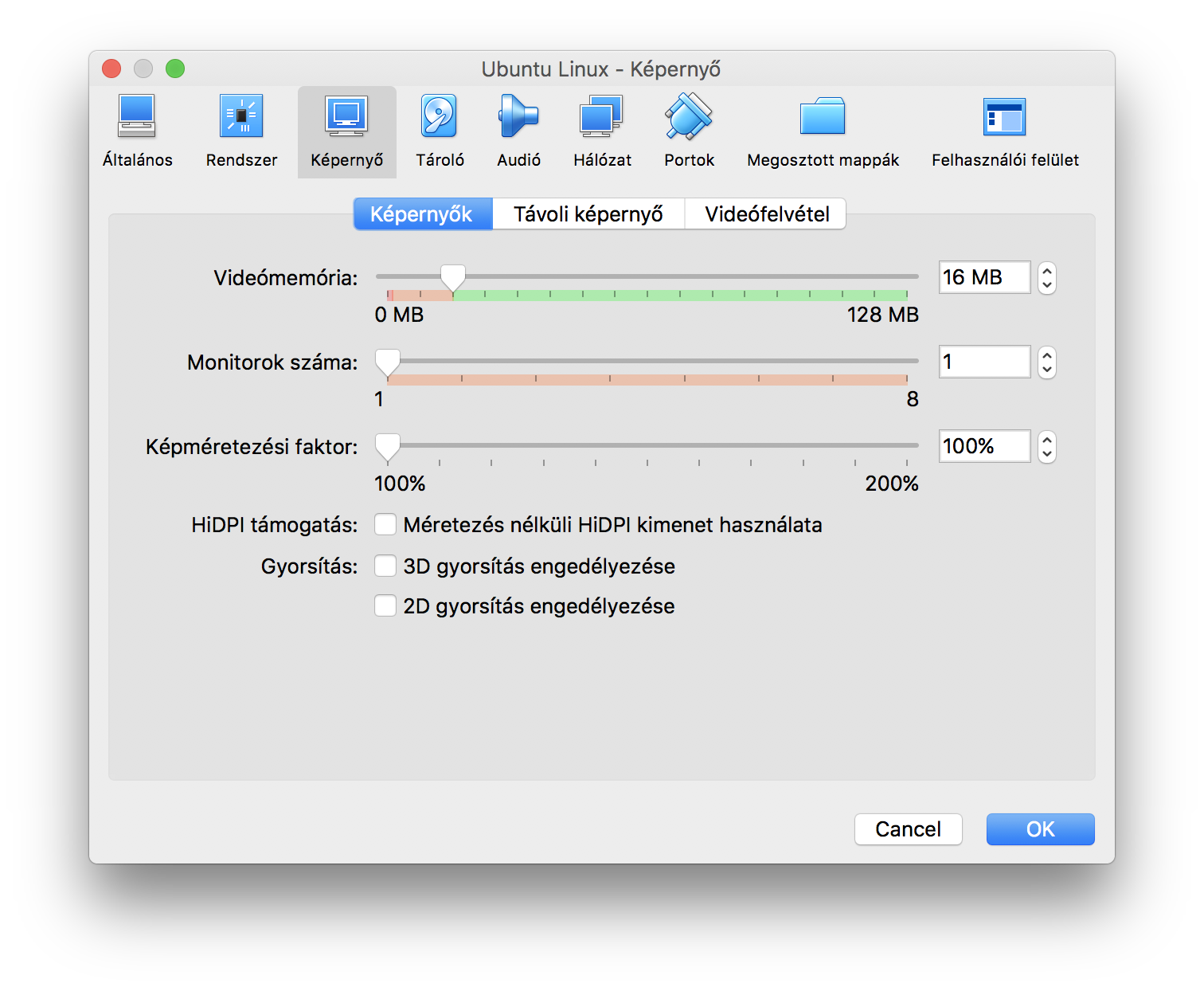Click the Videómemória slider handle
1204x991 pixels.
click(x=453, y=278)
